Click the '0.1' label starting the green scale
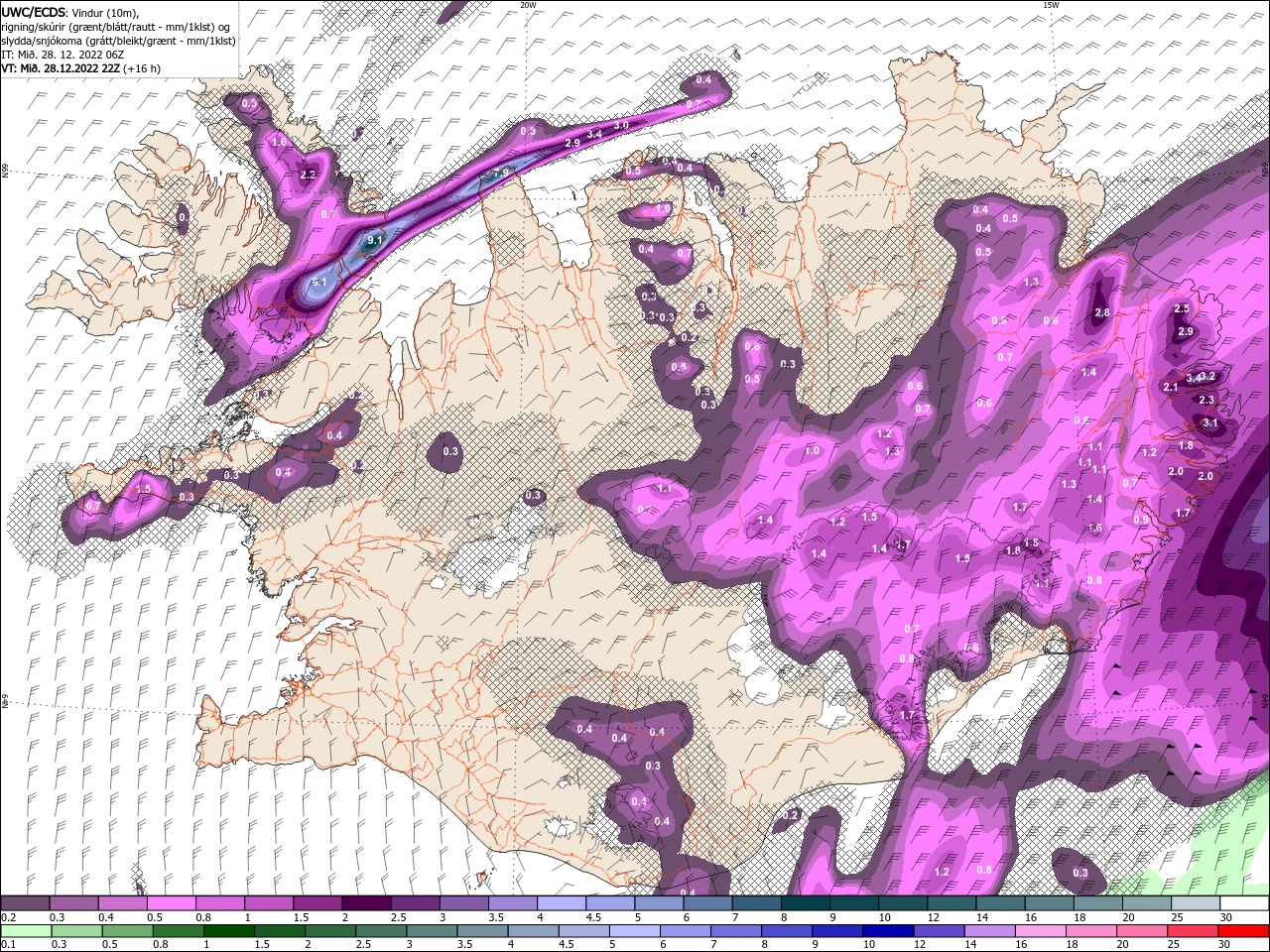 [8, 944]
